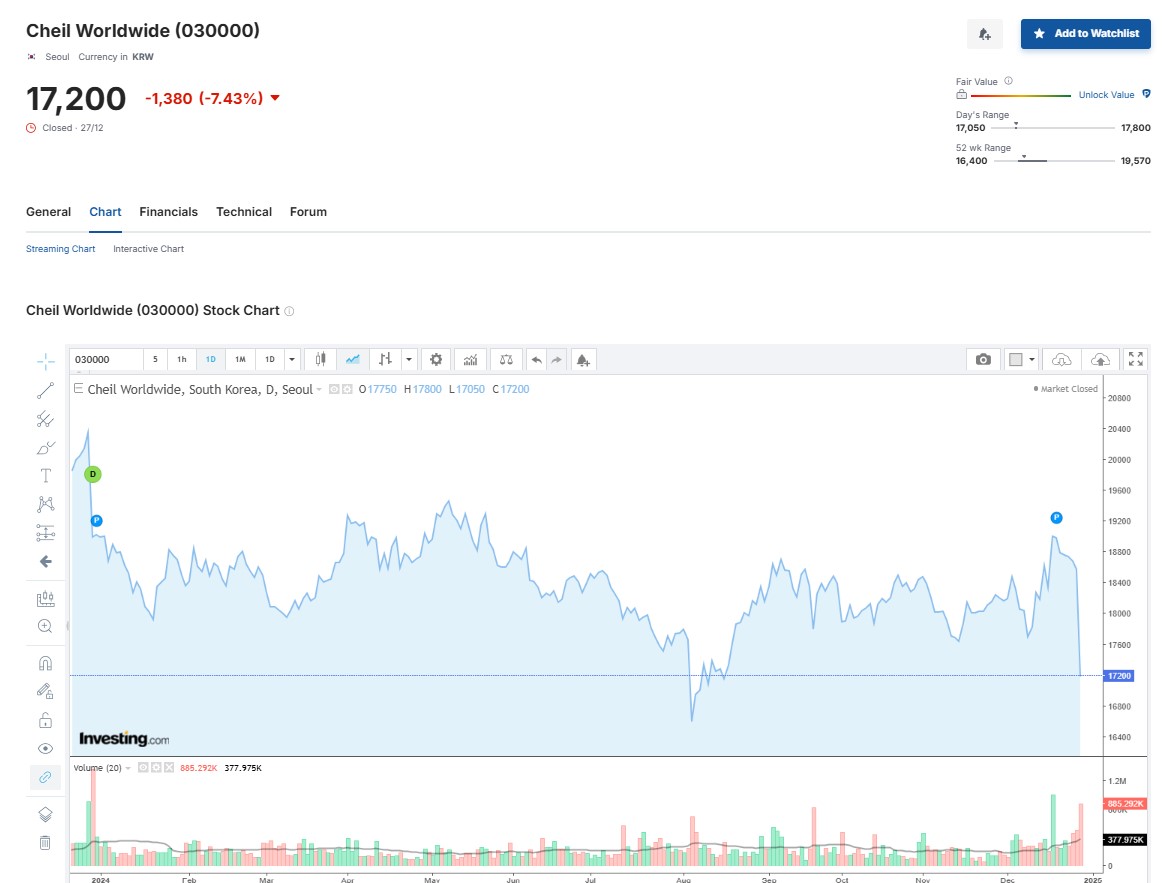Select the text annotation tool
The height and width of the screenshot is (883, 1171).
[x=46, y=476]
